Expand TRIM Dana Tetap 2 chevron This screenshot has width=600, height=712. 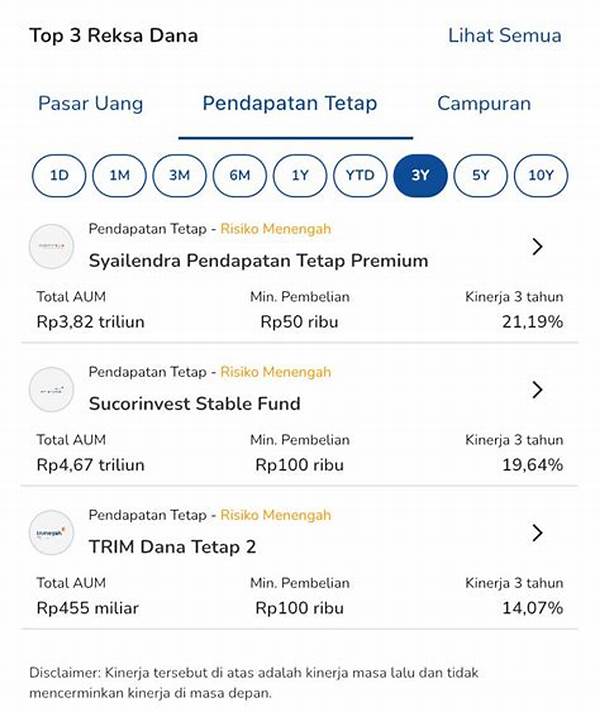tap(537, 533)
